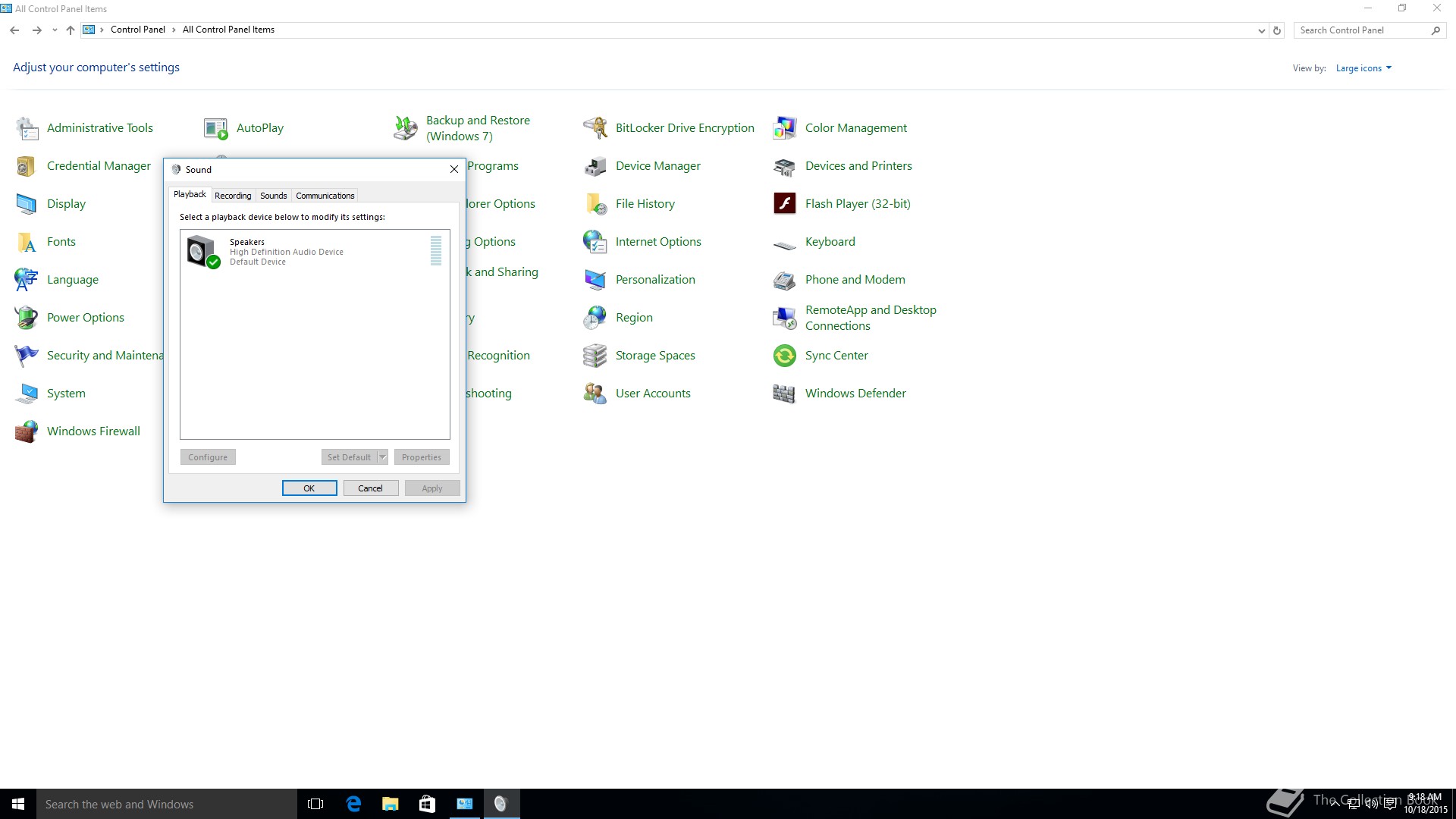Open the BitLocker Drive Encryption icon
The height and width of the screenshot is (819, 1456).
595,128
